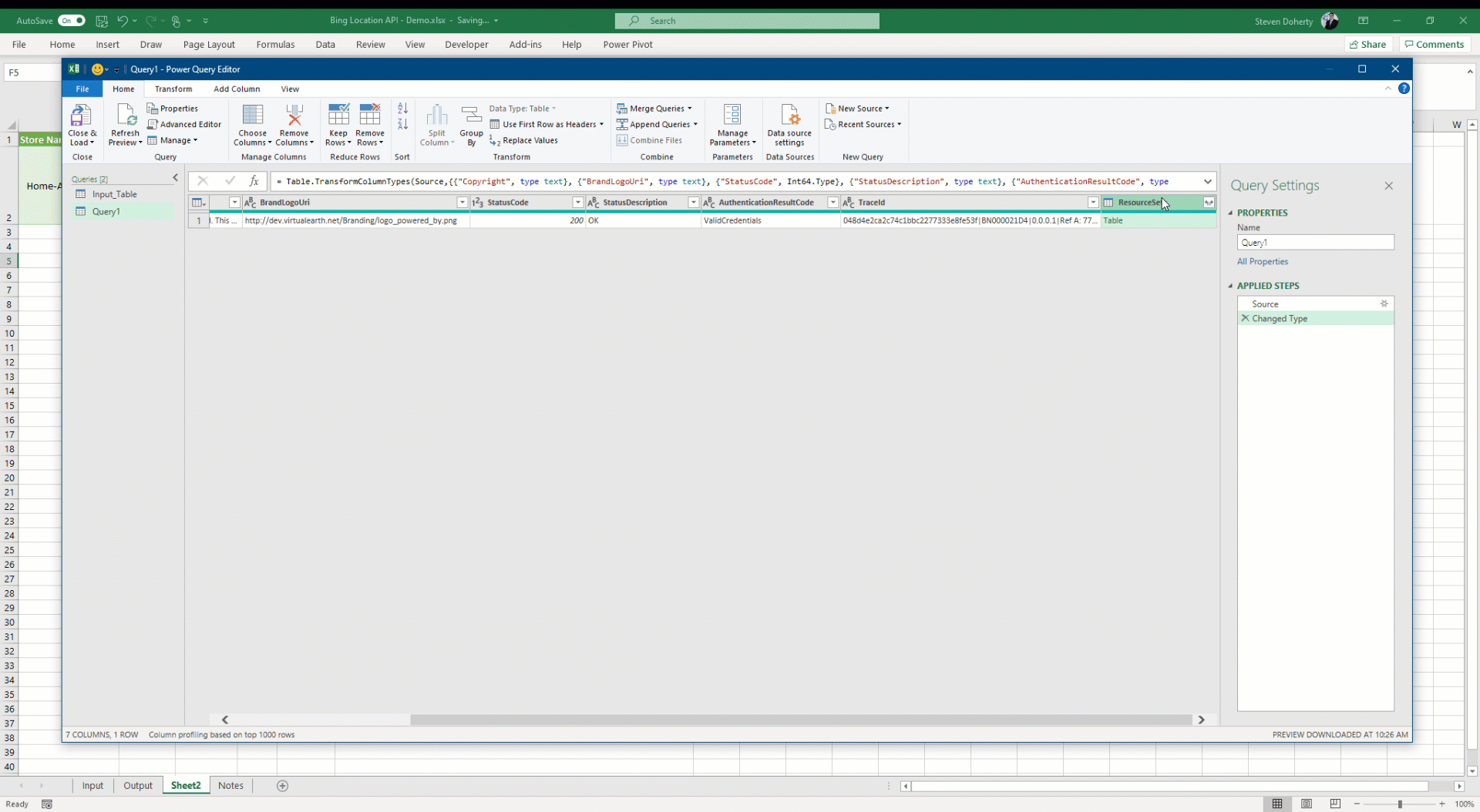
Task: Click Use First Row as Headers
Action: [x=547, y=124]
